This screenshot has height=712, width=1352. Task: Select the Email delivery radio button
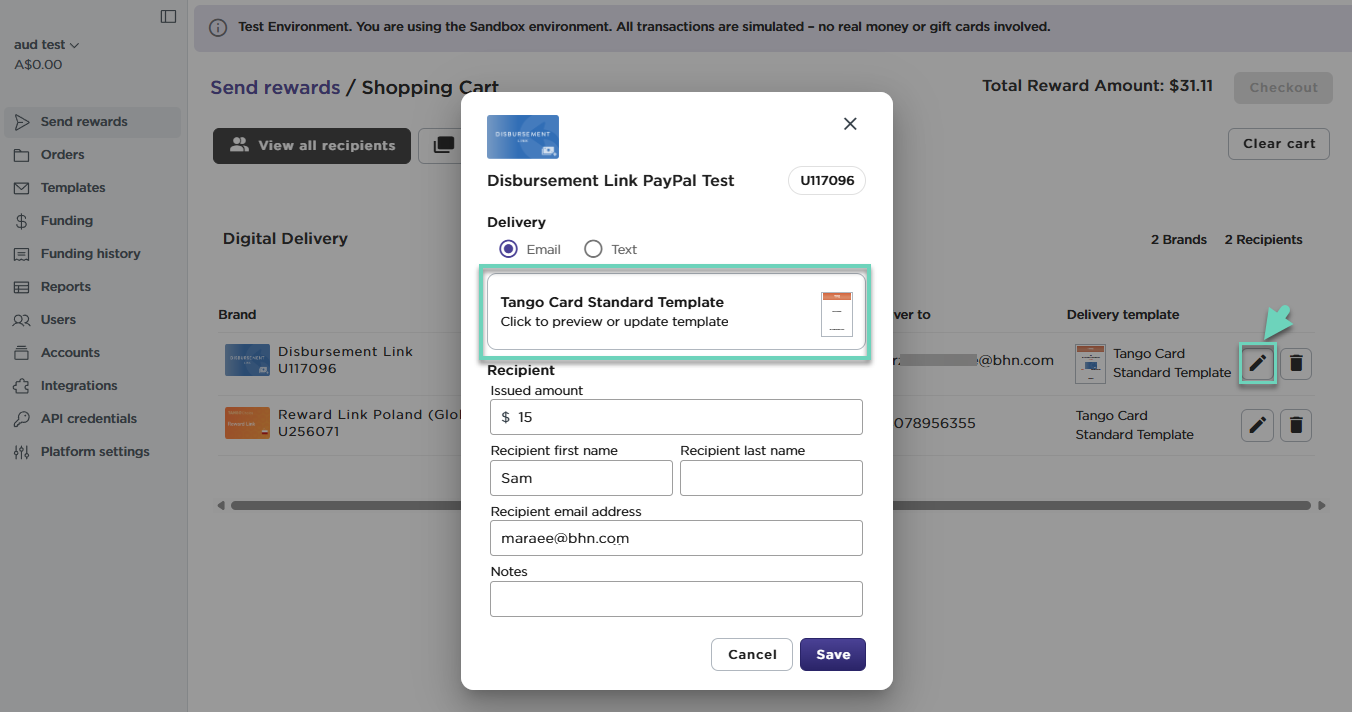pyautogui.click(x=508, y=249)
